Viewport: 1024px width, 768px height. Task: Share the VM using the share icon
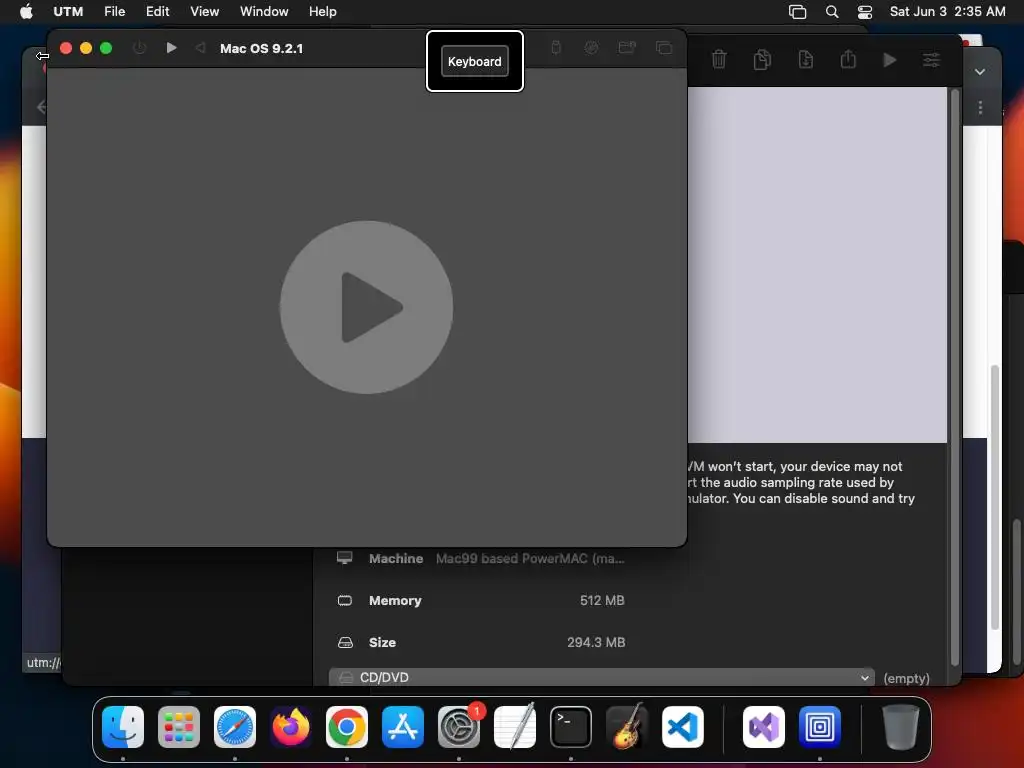tap(848, 59)
